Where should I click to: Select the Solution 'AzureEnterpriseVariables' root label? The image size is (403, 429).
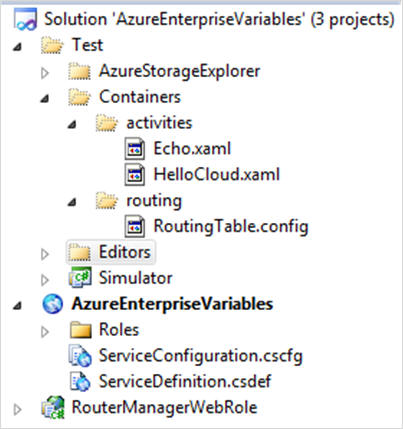(x=219, y=20)
